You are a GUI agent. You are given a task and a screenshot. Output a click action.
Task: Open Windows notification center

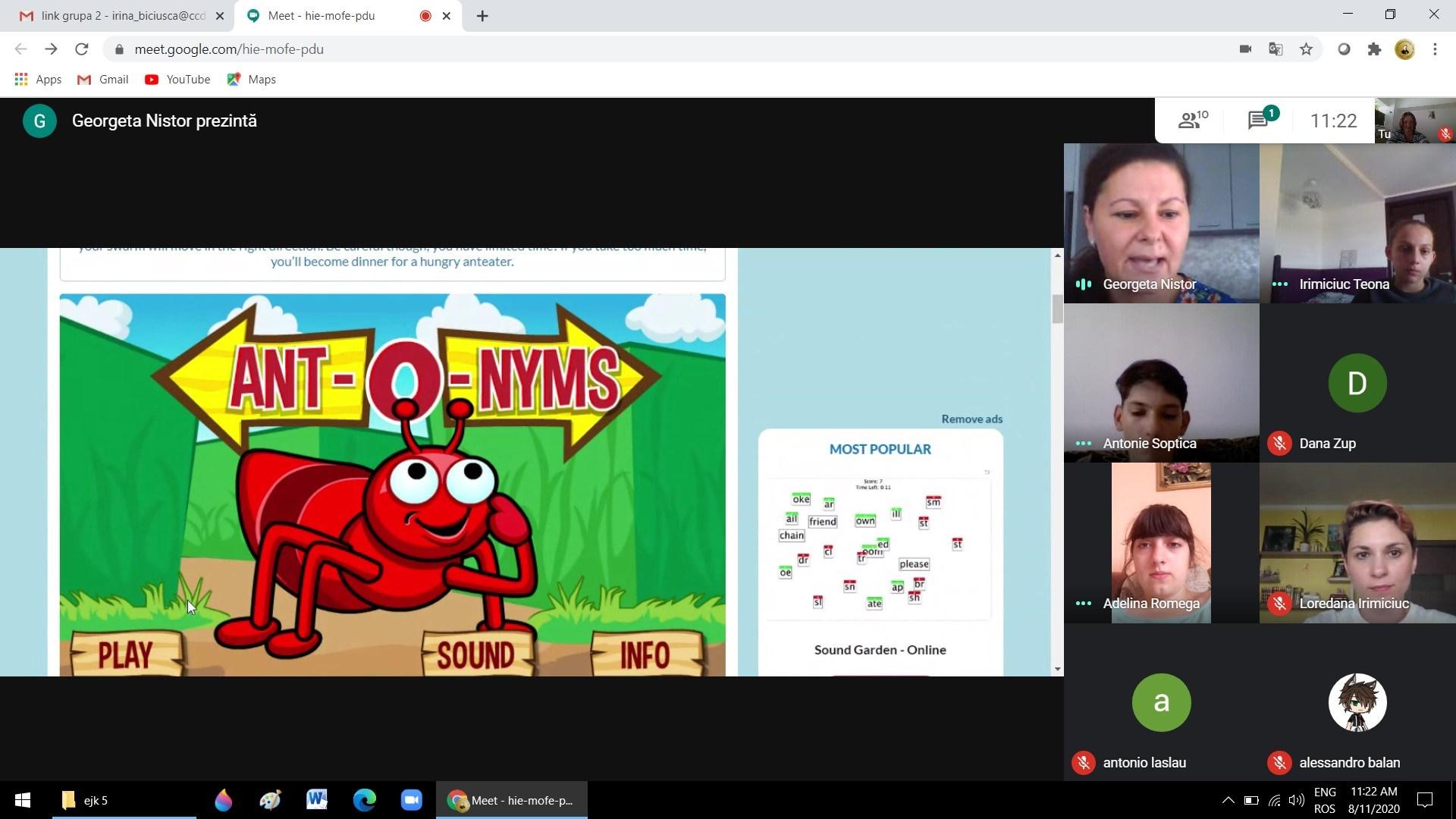click(x=1425, y=800)
